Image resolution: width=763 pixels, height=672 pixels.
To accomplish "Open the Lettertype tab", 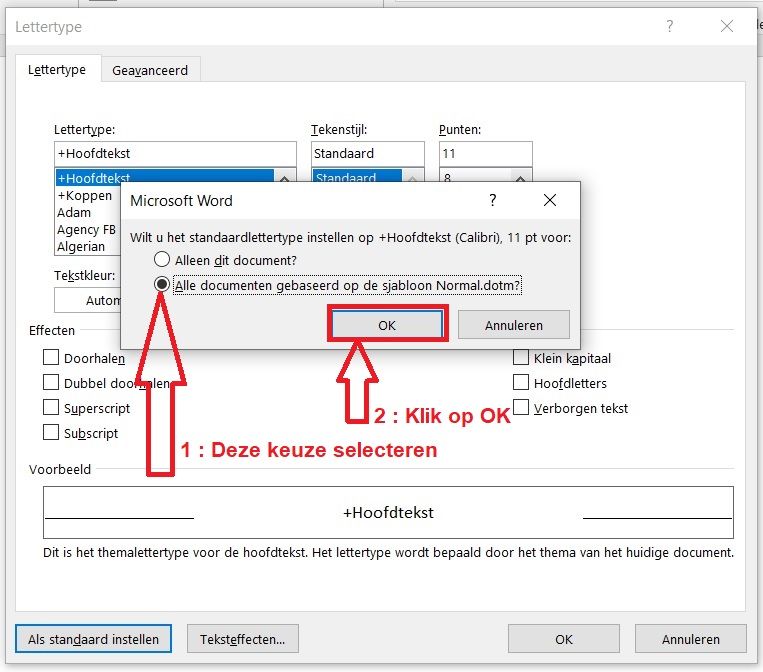I will (57, 70).
